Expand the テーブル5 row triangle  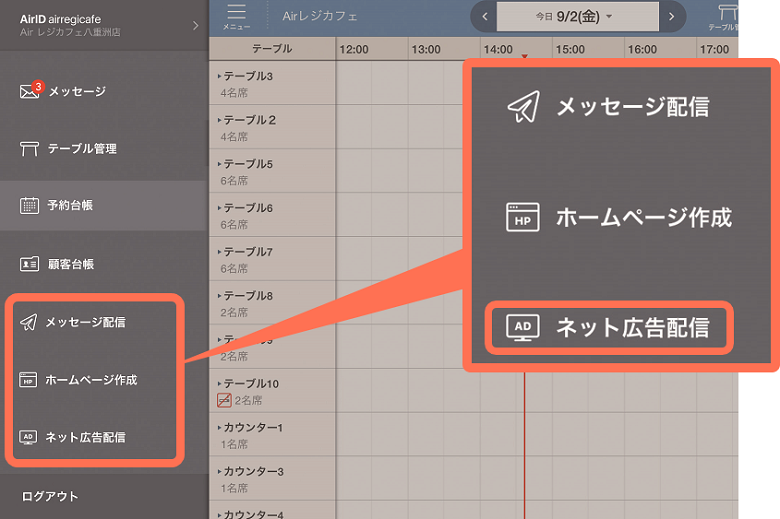click(x=219, y=164)
